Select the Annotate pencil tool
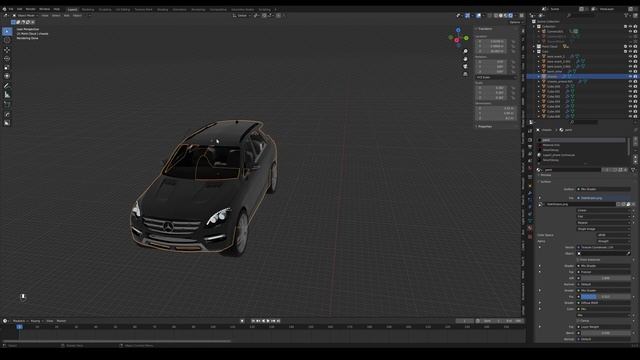640x360 pixels. click(7, 86)
